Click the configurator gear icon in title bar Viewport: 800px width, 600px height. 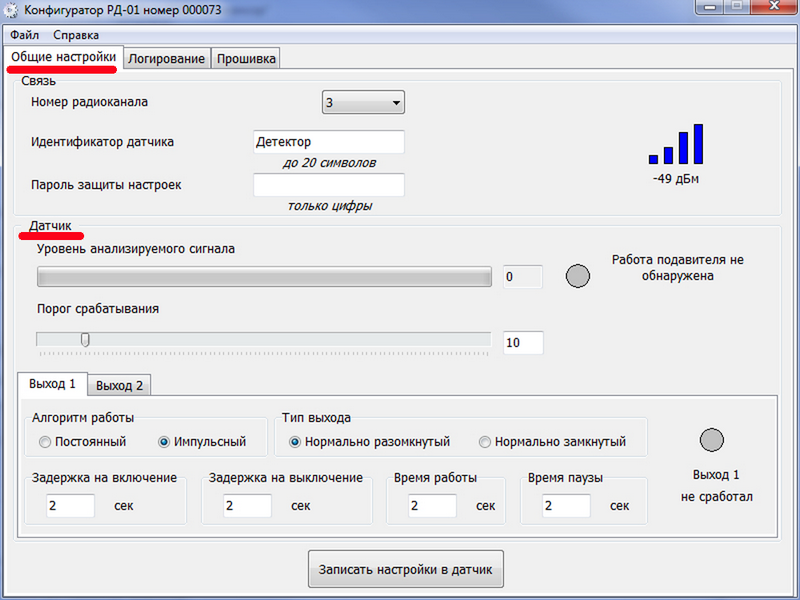coord(11,10)
